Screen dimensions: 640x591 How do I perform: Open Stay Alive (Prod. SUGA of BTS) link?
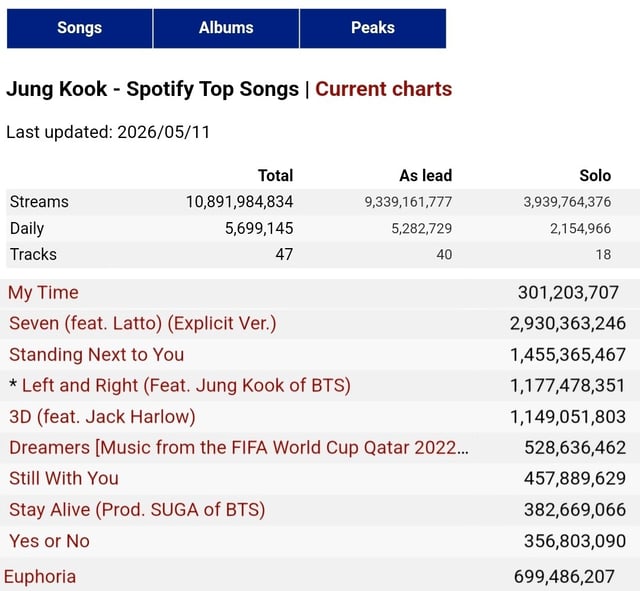[x=137, y=510]
